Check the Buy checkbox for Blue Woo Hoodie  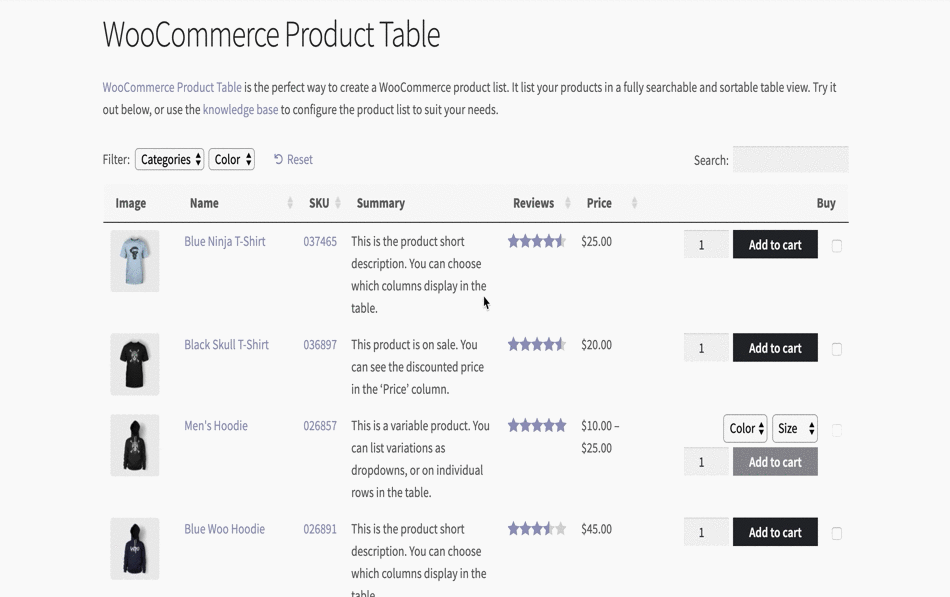click(x=837, y=531)
